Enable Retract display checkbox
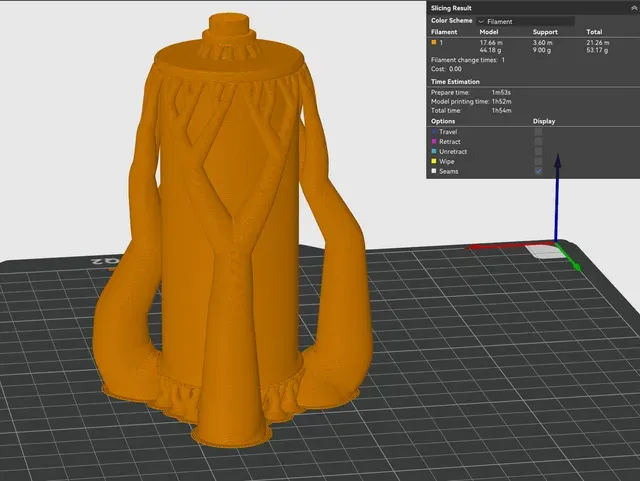640x481 pixels. tap(538, 142)
